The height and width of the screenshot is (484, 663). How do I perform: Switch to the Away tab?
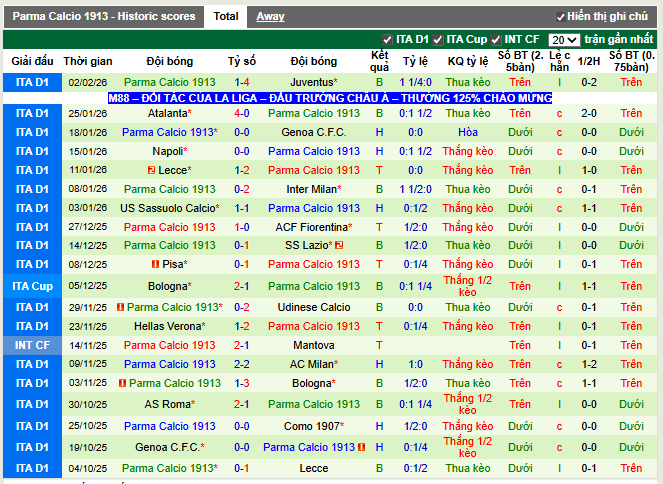pyautogui.click(x=270, y=16)
